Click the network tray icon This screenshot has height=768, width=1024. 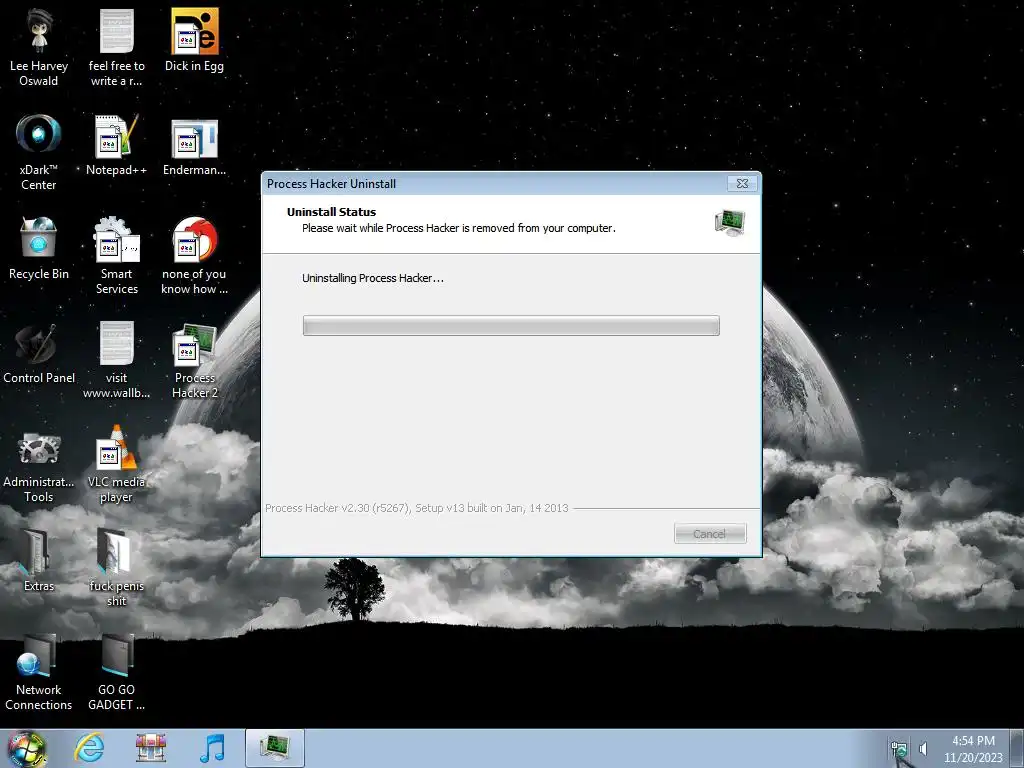(x=899, y=749)
